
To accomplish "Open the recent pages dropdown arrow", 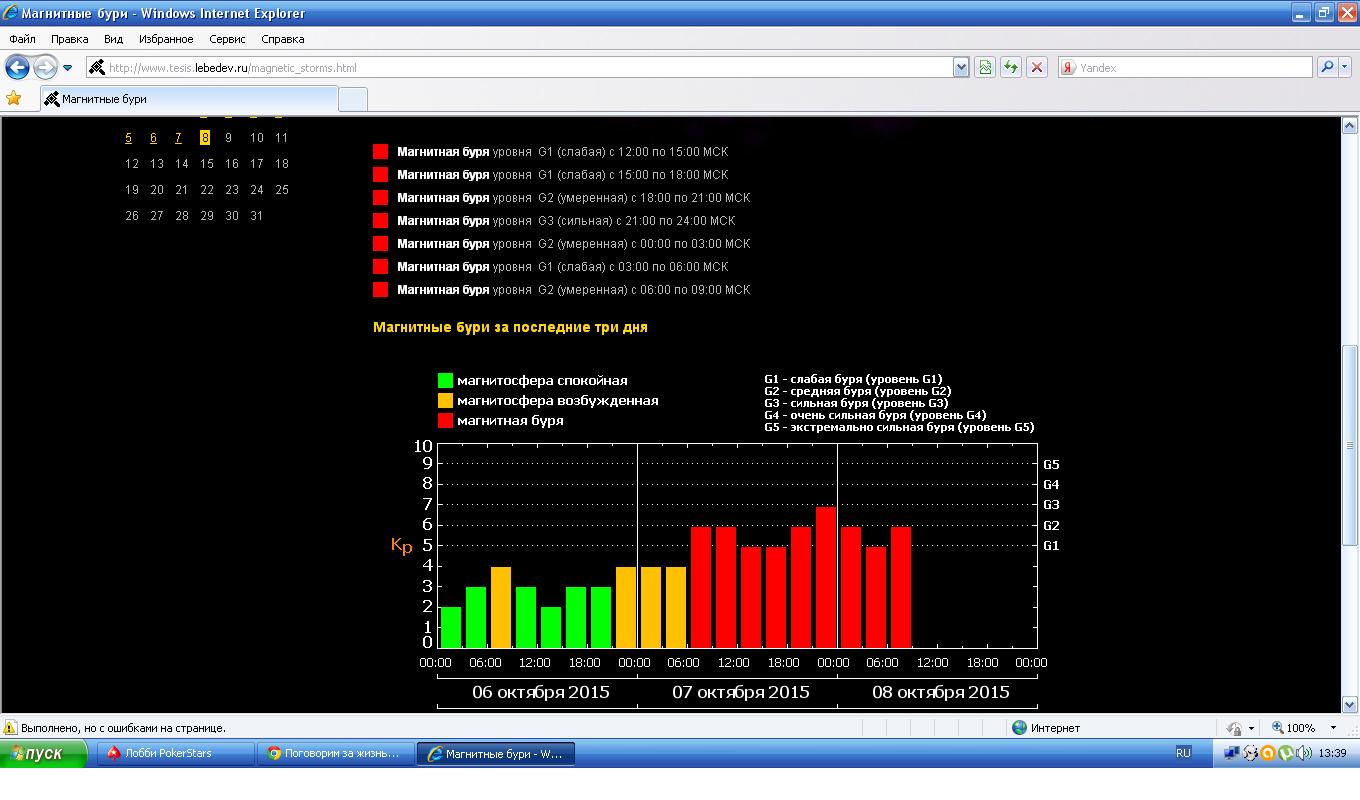I will (x=67, y=68).
